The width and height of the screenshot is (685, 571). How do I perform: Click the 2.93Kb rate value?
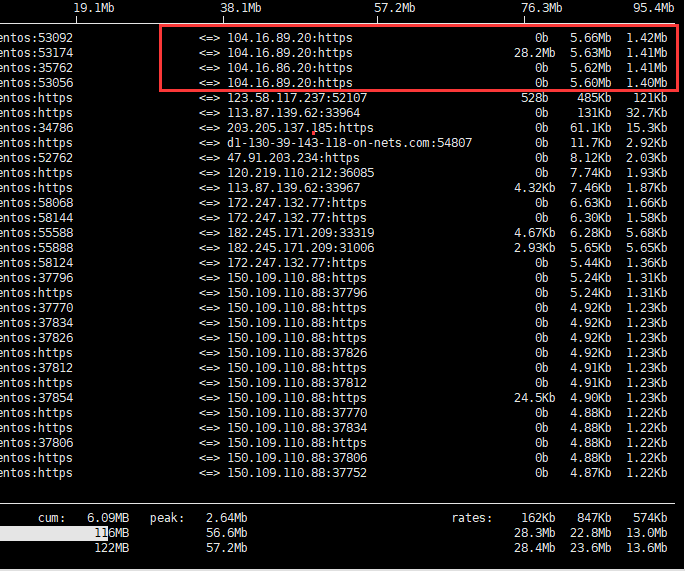[x=534, y=248]
